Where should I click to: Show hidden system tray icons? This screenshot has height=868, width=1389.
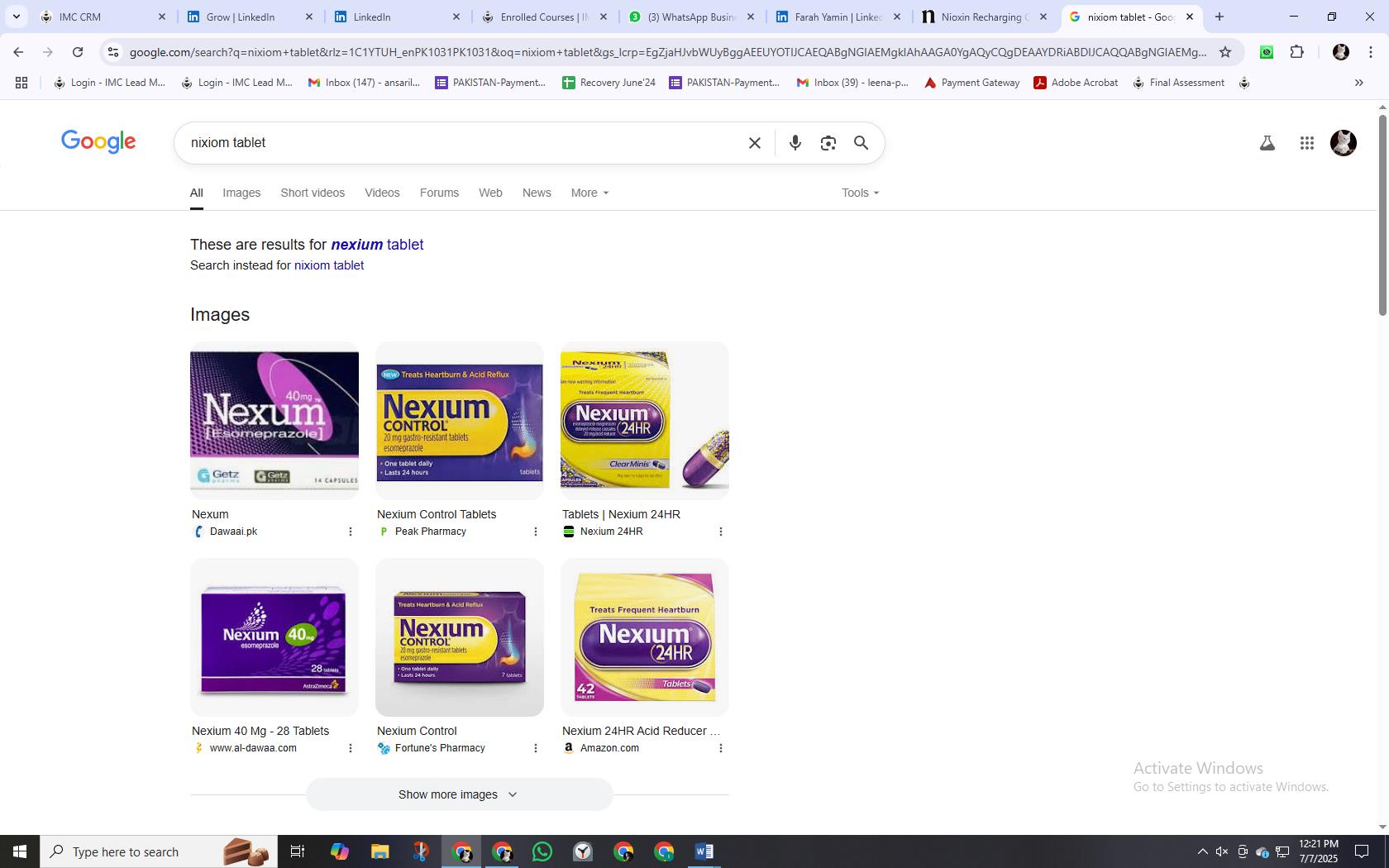coord(1203,851)
